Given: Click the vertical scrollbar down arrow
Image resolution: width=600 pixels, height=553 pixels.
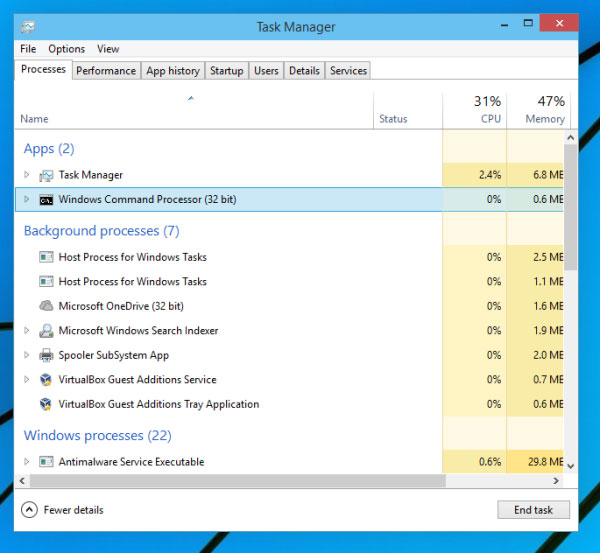Looking at the screenshot, I should [571, 466].
